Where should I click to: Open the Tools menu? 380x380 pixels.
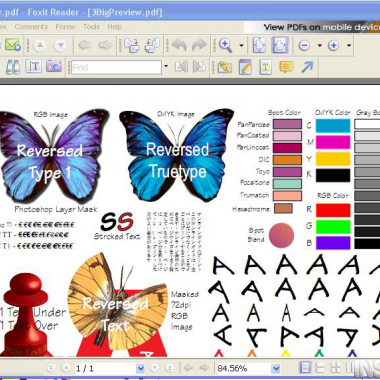coord(91,27)
